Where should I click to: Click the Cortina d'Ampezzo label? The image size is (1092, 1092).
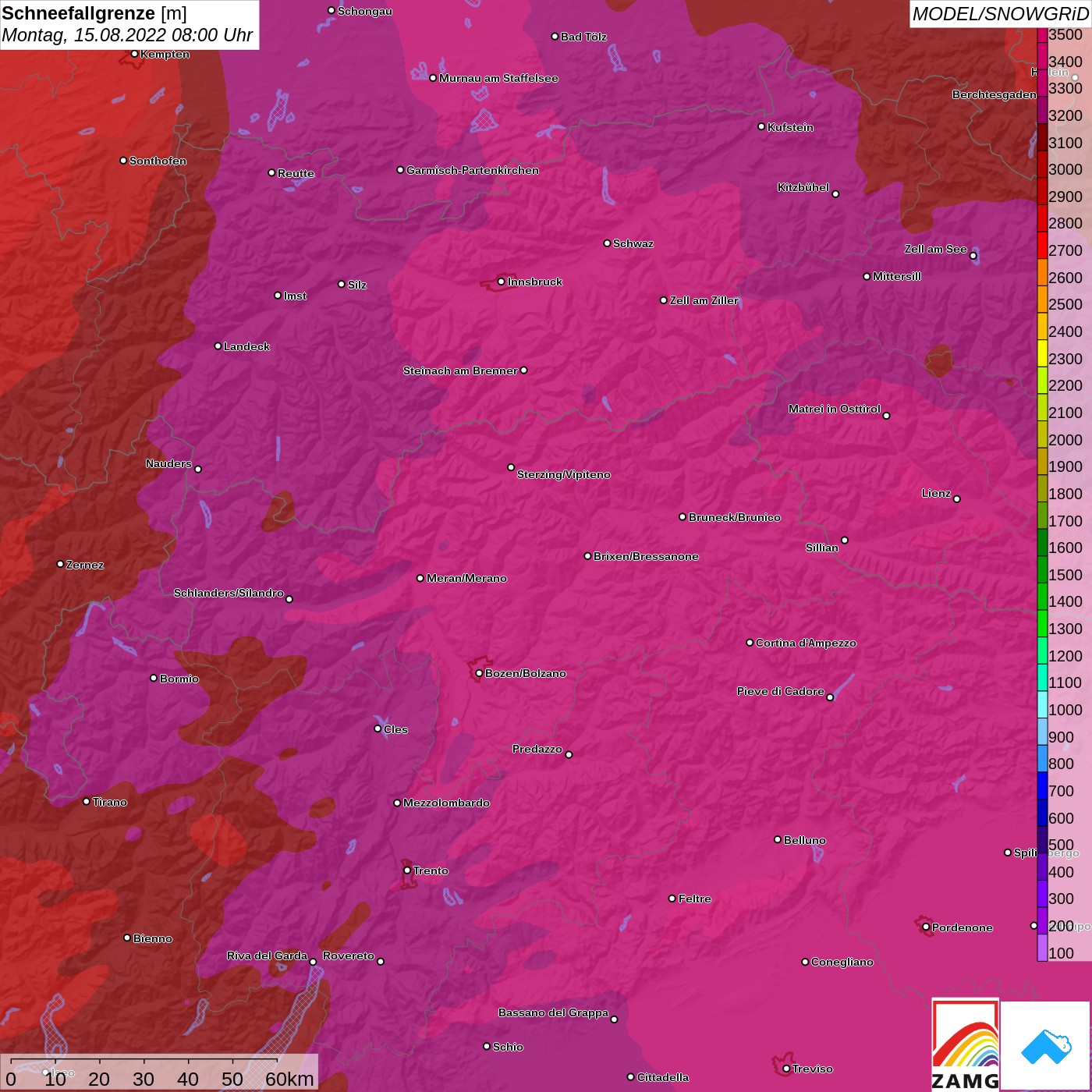coord(806,643)
